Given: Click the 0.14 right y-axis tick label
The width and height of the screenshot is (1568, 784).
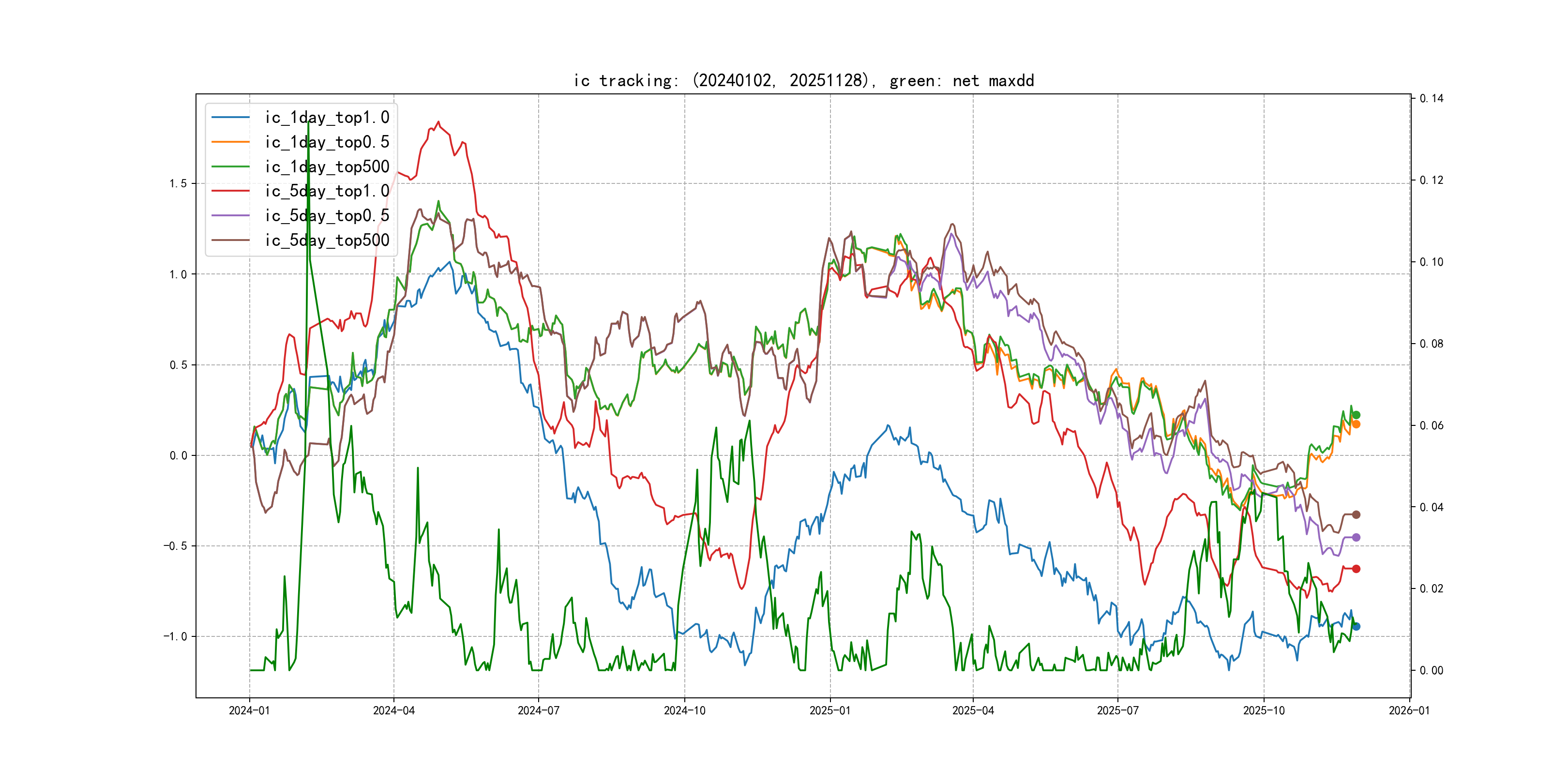Looking at the screenshot, I should 1431,99.
